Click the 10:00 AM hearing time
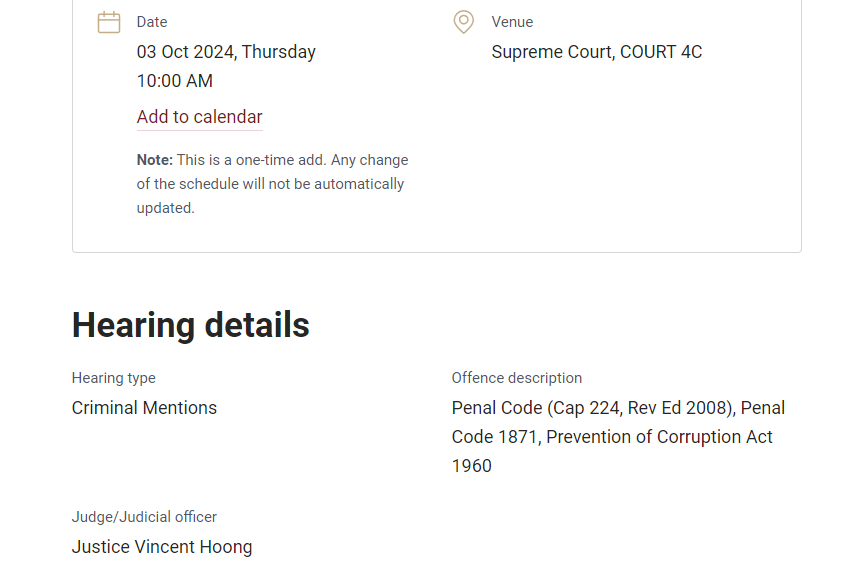Screen dimensions: 844x580 click(x=175, y=81)
